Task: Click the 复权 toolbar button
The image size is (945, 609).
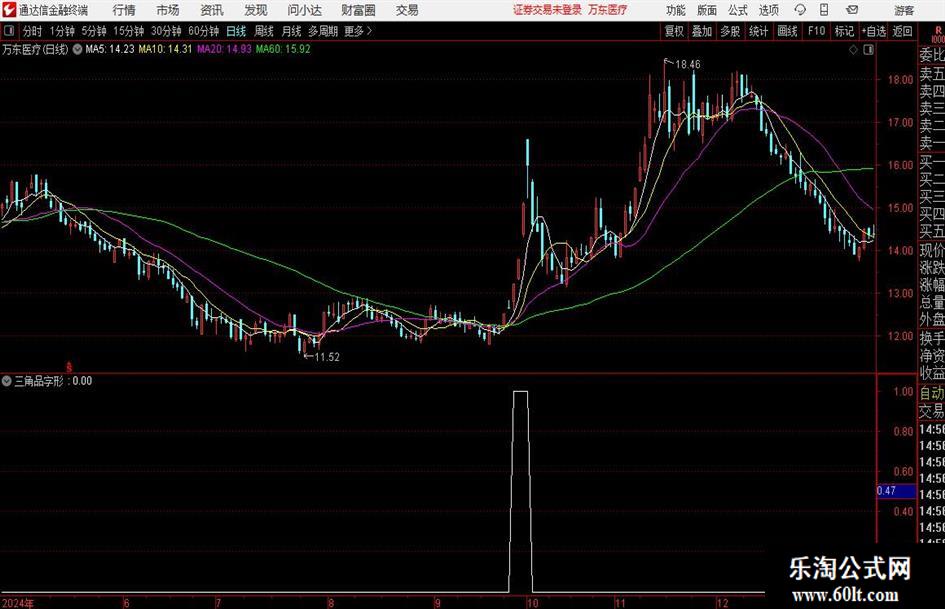Action: [674, 31]
